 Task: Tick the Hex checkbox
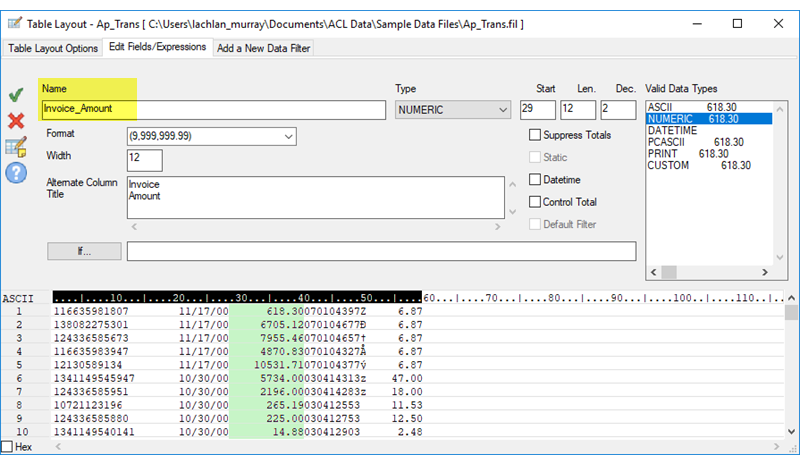[8, 446]
